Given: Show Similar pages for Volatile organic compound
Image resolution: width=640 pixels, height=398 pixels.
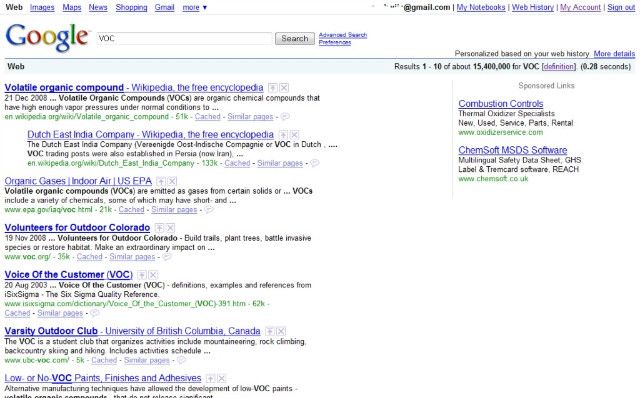Looking at the screenshot, I should (250, 117).
